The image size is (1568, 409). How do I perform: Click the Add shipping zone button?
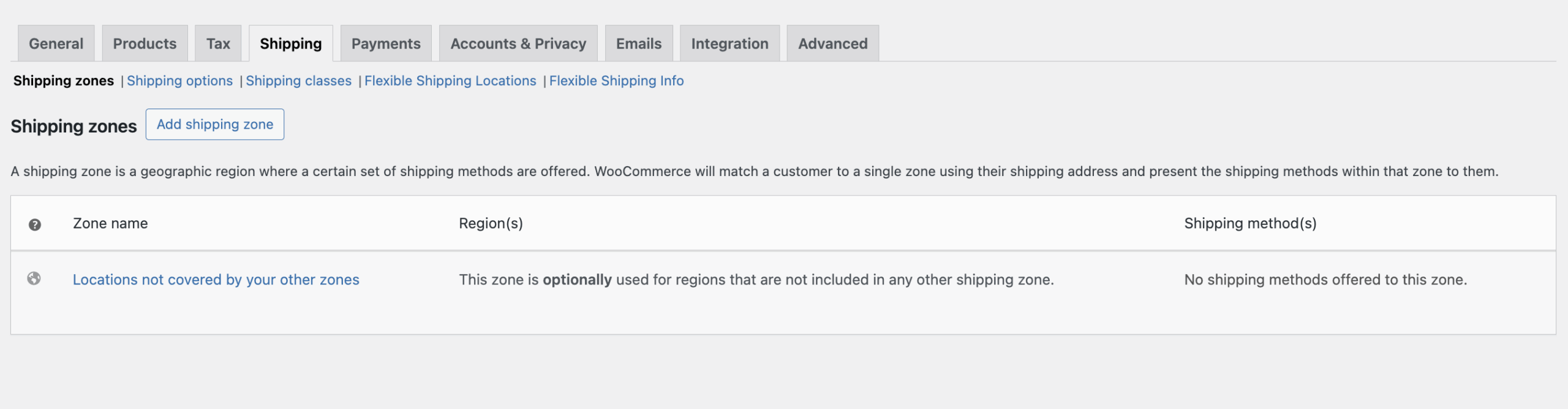point(215,124)
